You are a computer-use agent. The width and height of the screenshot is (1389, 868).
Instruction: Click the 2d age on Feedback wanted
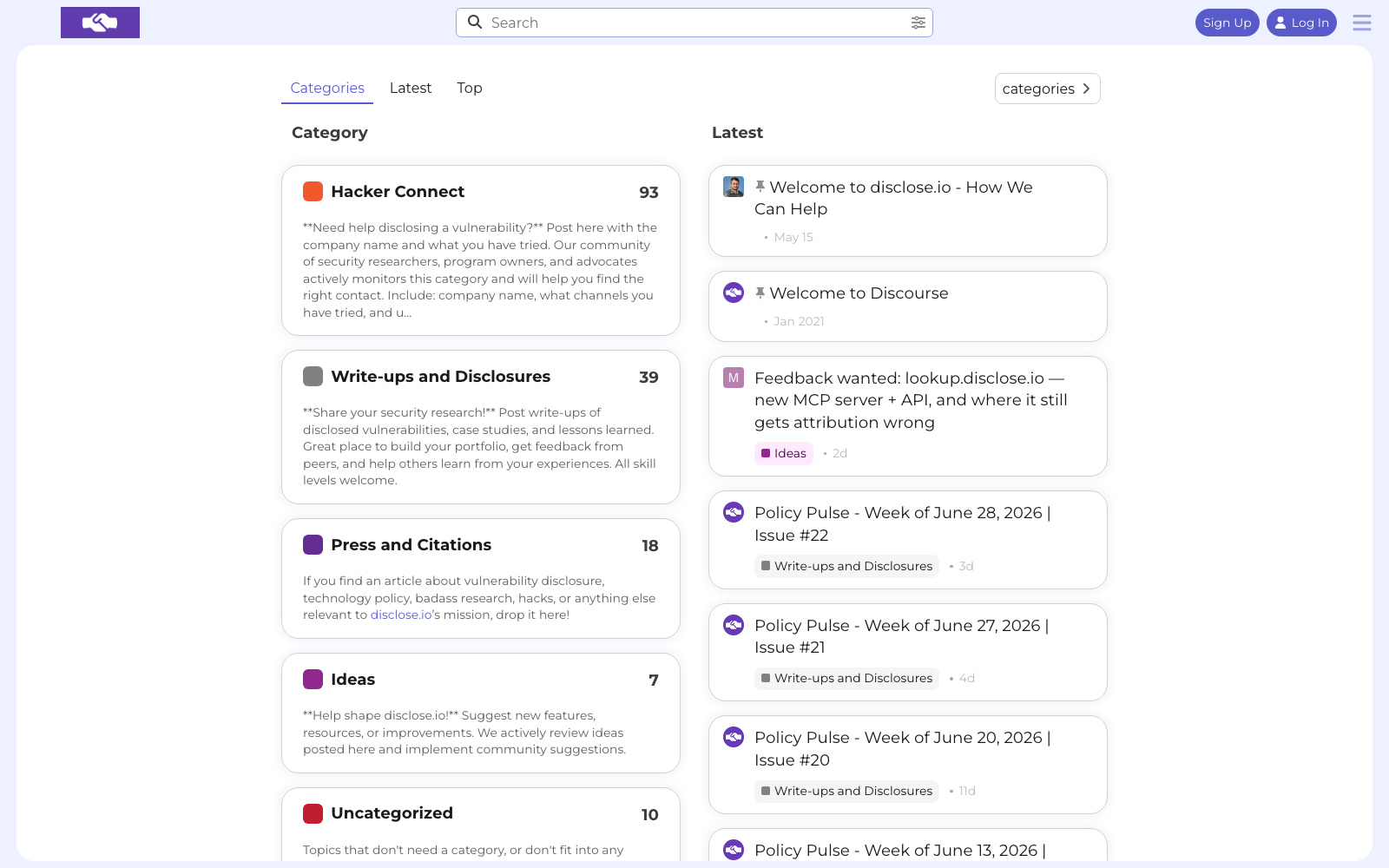(839, 453)
